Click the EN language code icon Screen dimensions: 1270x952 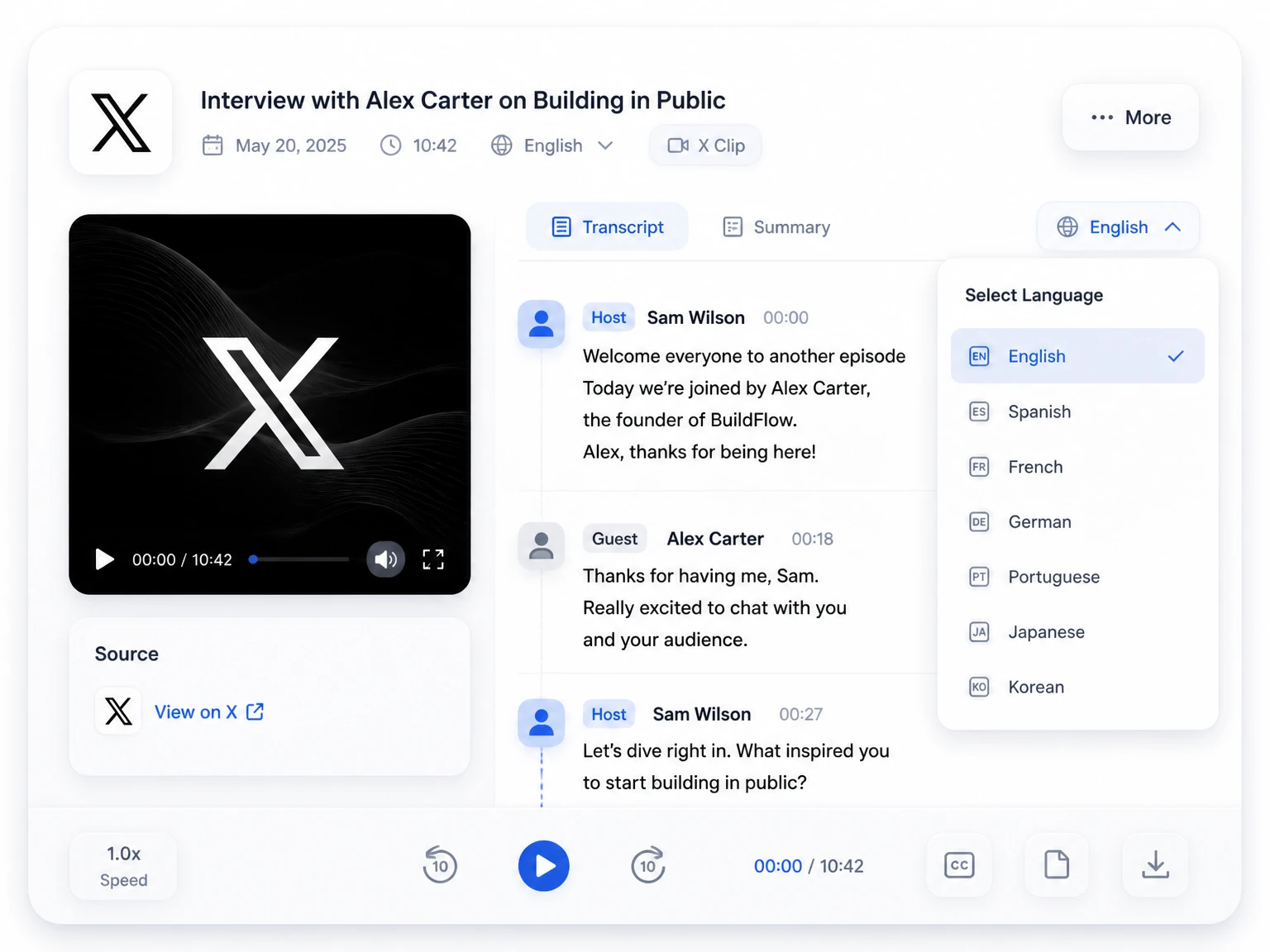[x=979, y=356]
